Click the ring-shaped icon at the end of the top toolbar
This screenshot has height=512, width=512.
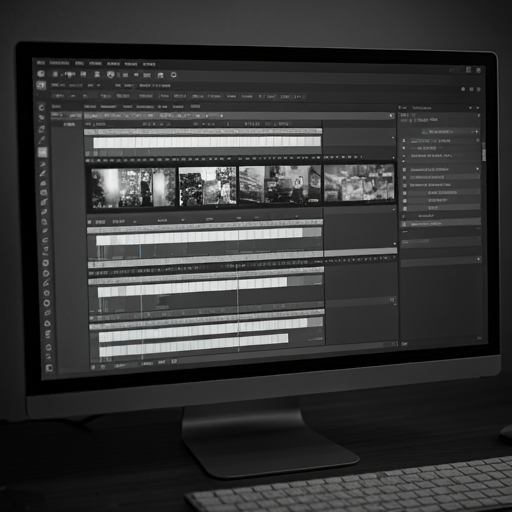coord(174,75)
